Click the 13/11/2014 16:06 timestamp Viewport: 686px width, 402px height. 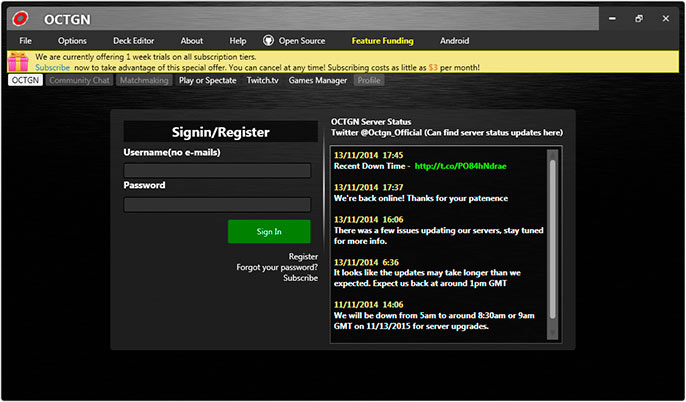(368, 220)
